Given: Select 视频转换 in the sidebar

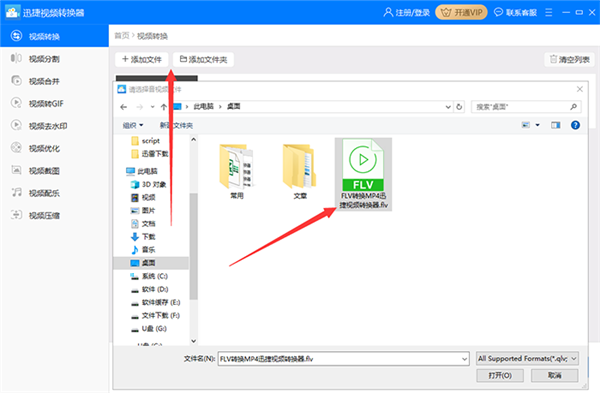Looking at the screenshot, I should coord(54,36).
